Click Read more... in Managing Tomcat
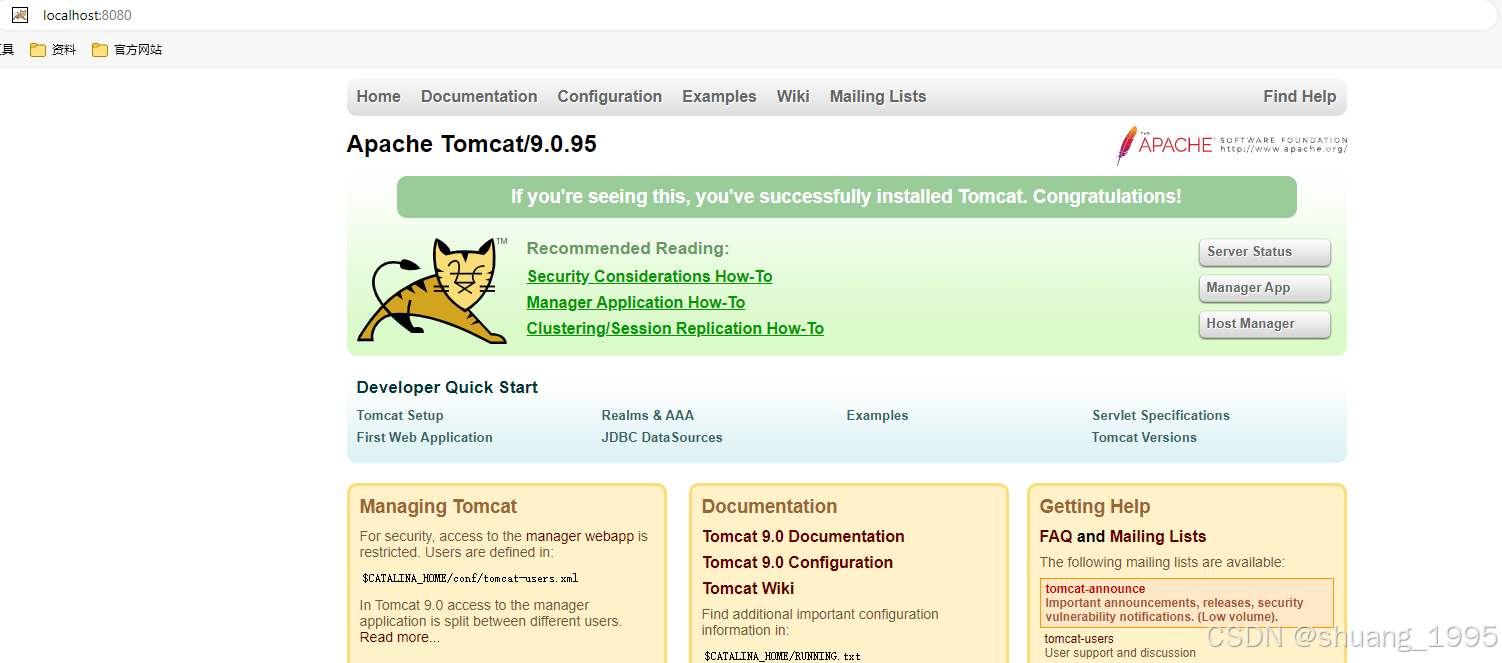 point(400,637)
